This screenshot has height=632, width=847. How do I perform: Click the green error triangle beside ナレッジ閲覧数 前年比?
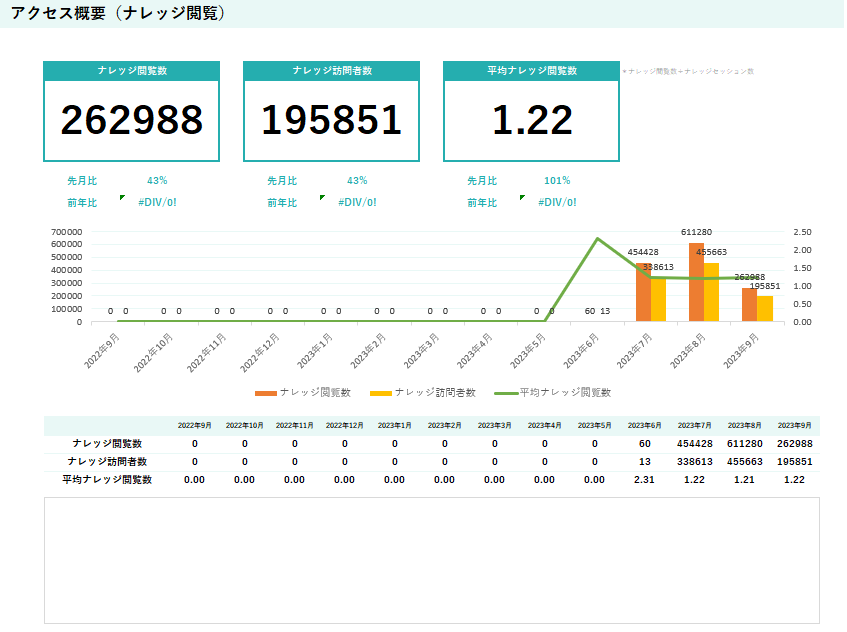click(x=122, y=198)
